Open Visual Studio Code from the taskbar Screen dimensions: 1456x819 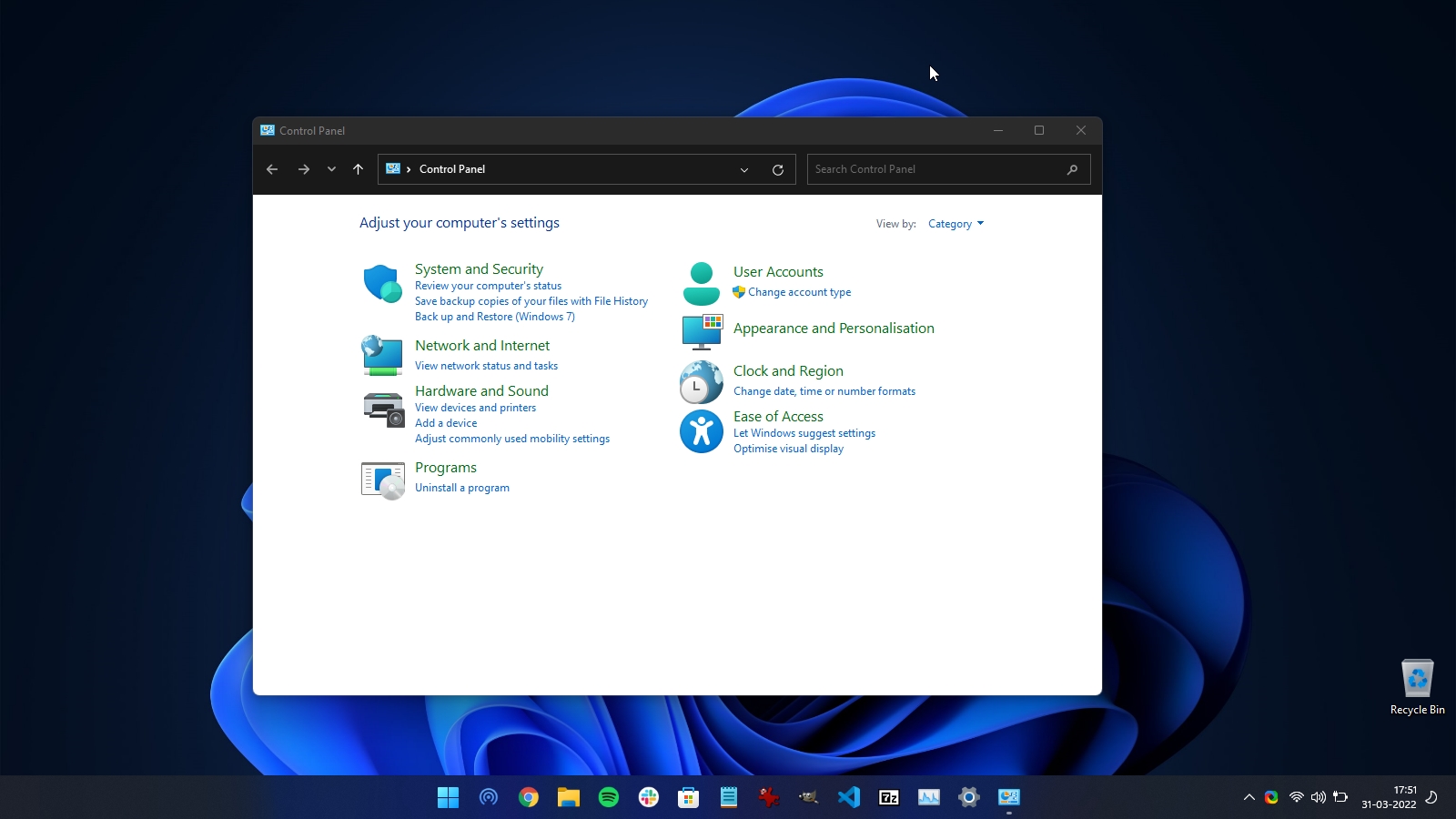[849, 797]
